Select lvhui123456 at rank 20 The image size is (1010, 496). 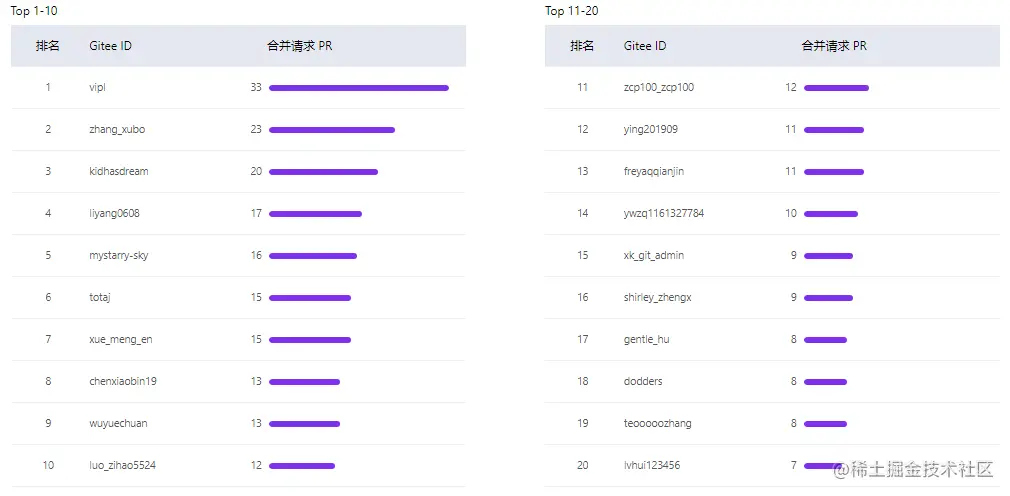coord(652,465)
